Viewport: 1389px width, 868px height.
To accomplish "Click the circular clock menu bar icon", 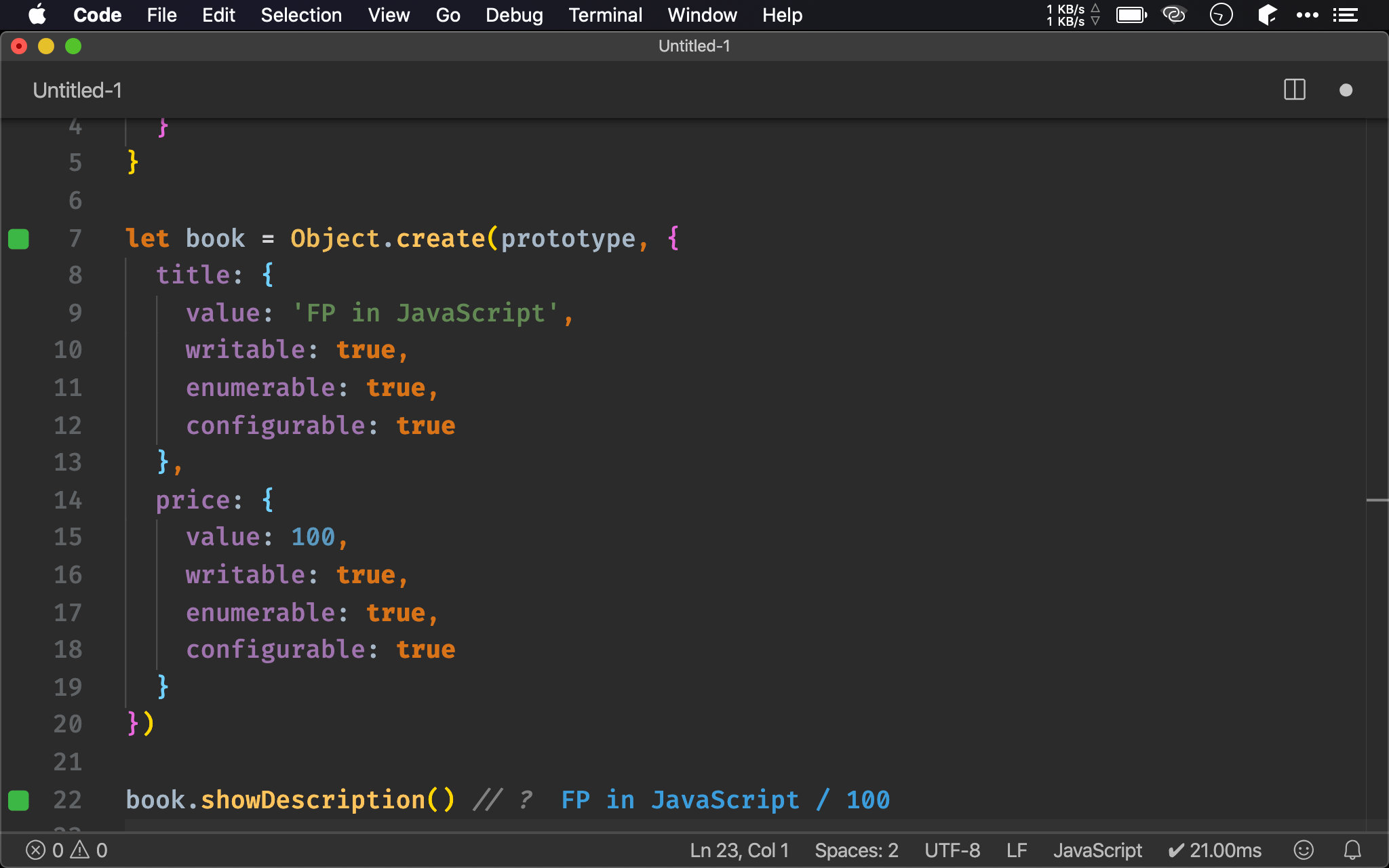I will tap(1221, 15).
